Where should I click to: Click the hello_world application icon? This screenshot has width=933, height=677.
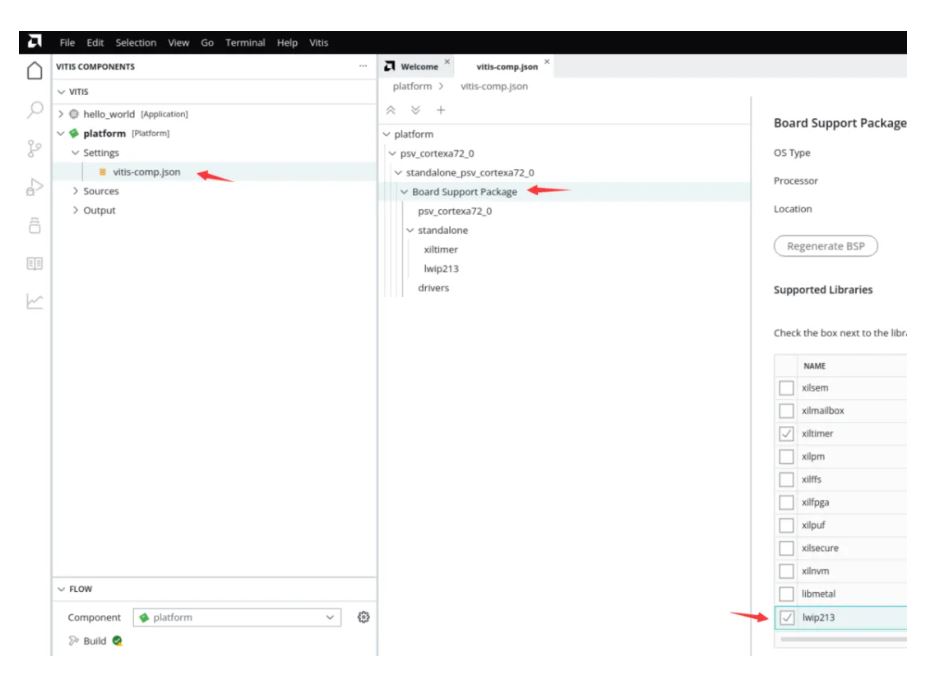(x=74, y=114)
